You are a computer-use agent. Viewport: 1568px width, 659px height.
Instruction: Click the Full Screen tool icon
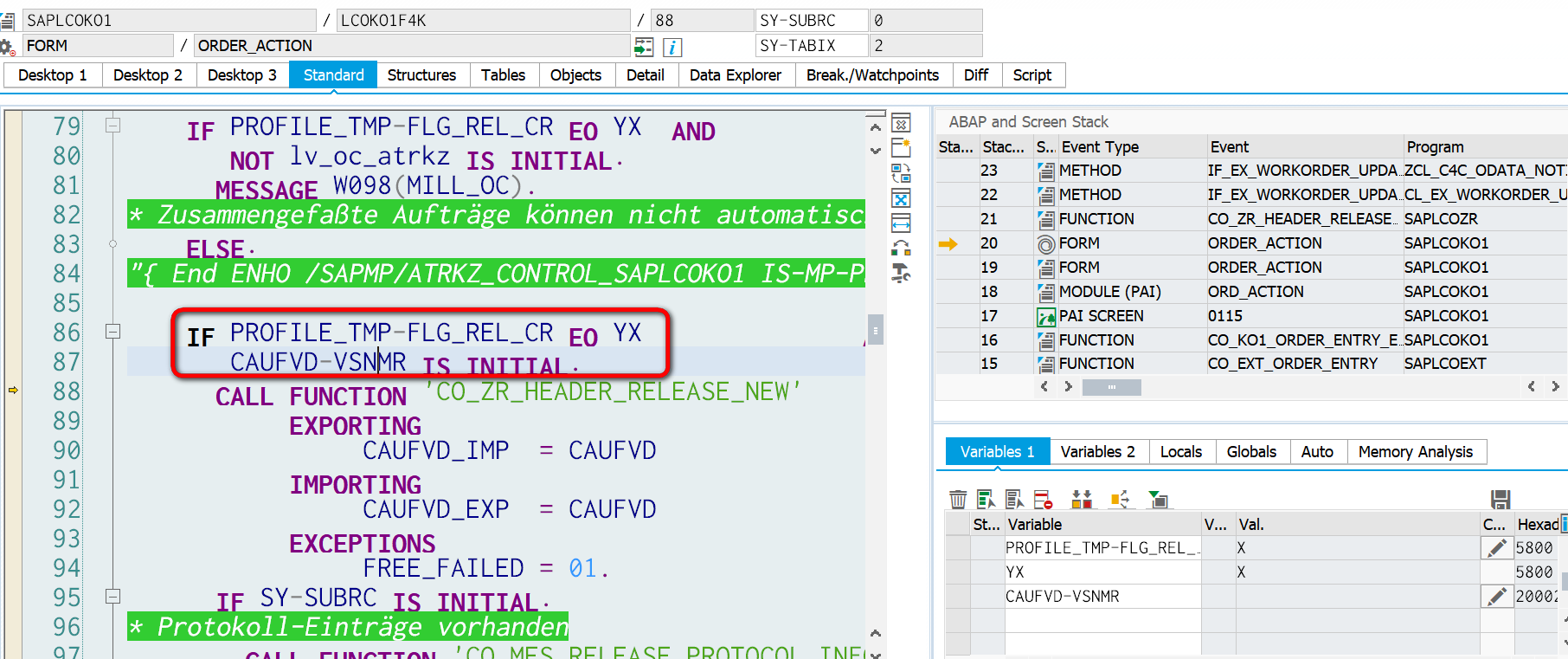(x=901, y=198)
